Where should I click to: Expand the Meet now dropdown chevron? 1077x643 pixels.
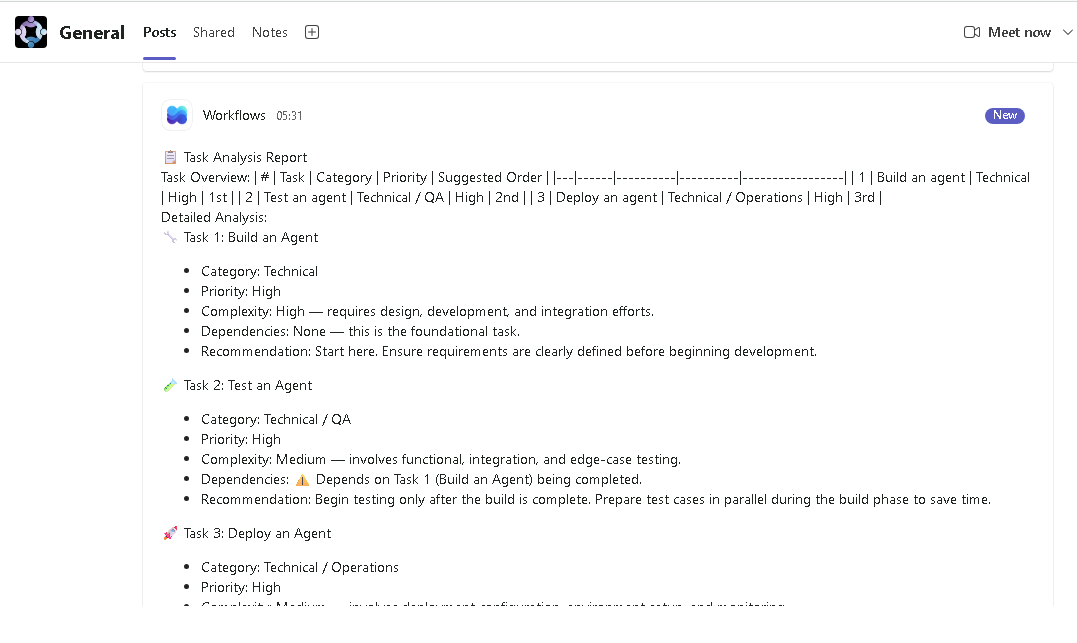[1067, 32]
